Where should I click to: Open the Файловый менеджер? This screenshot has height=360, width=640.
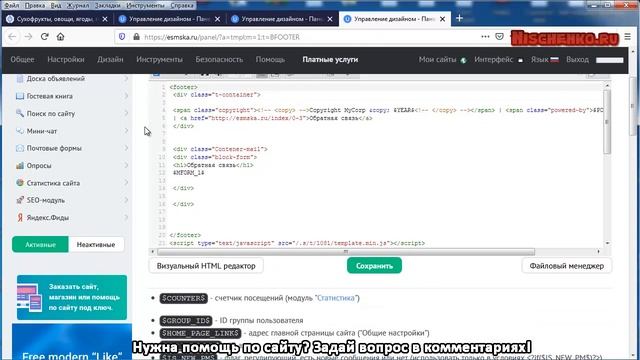pos(567,266)
